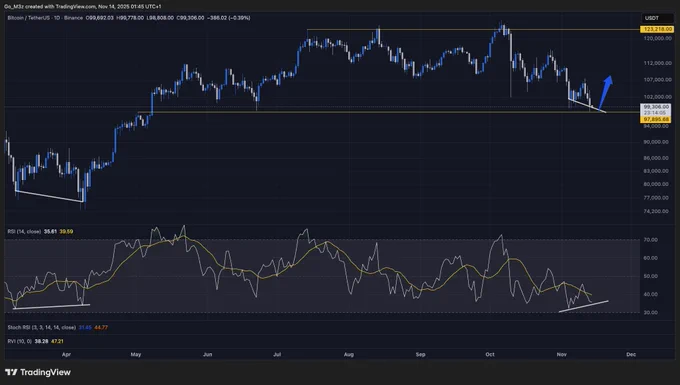Click the Jun label on time axis
The image size is (680, 385).
point(208,355)
